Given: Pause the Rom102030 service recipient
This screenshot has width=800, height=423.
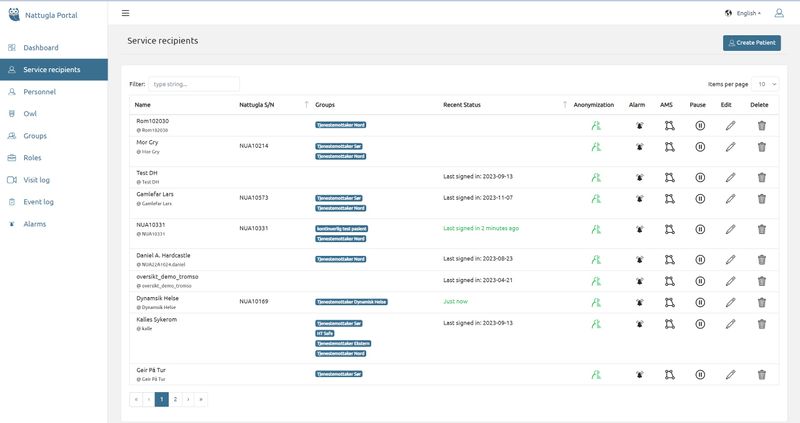Looking at the screenshot, I should 699,125.
